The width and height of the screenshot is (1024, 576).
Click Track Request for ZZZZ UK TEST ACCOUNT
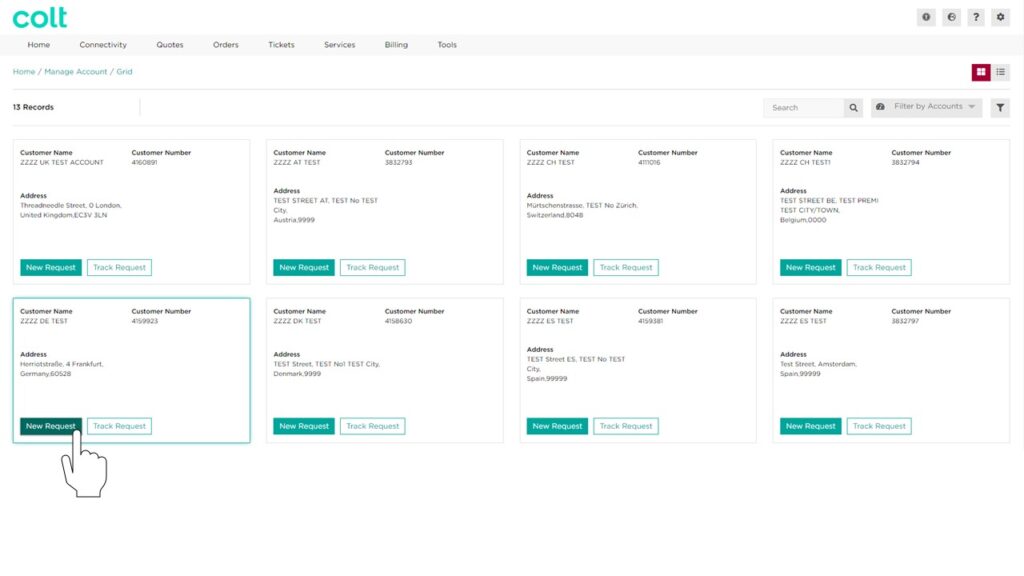pyautogui.click(x=120, y=268)
